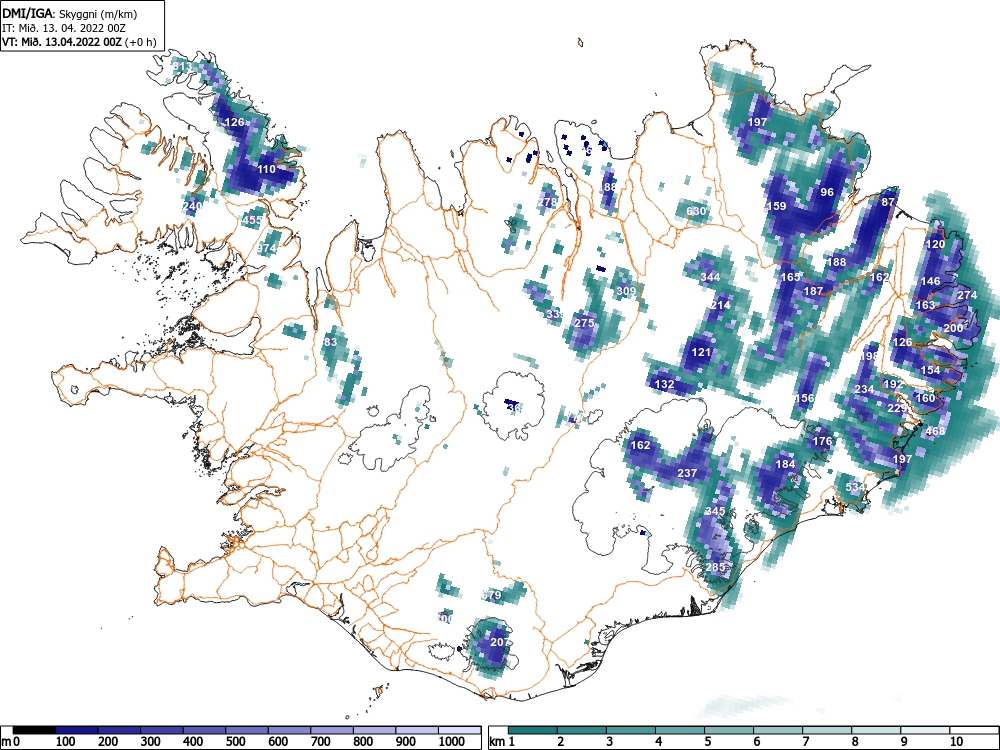Screen dimensions: 1000x750
Task: Click the visibility value '207' in the south
Action: pyautogui.click(x=500, y=642)
